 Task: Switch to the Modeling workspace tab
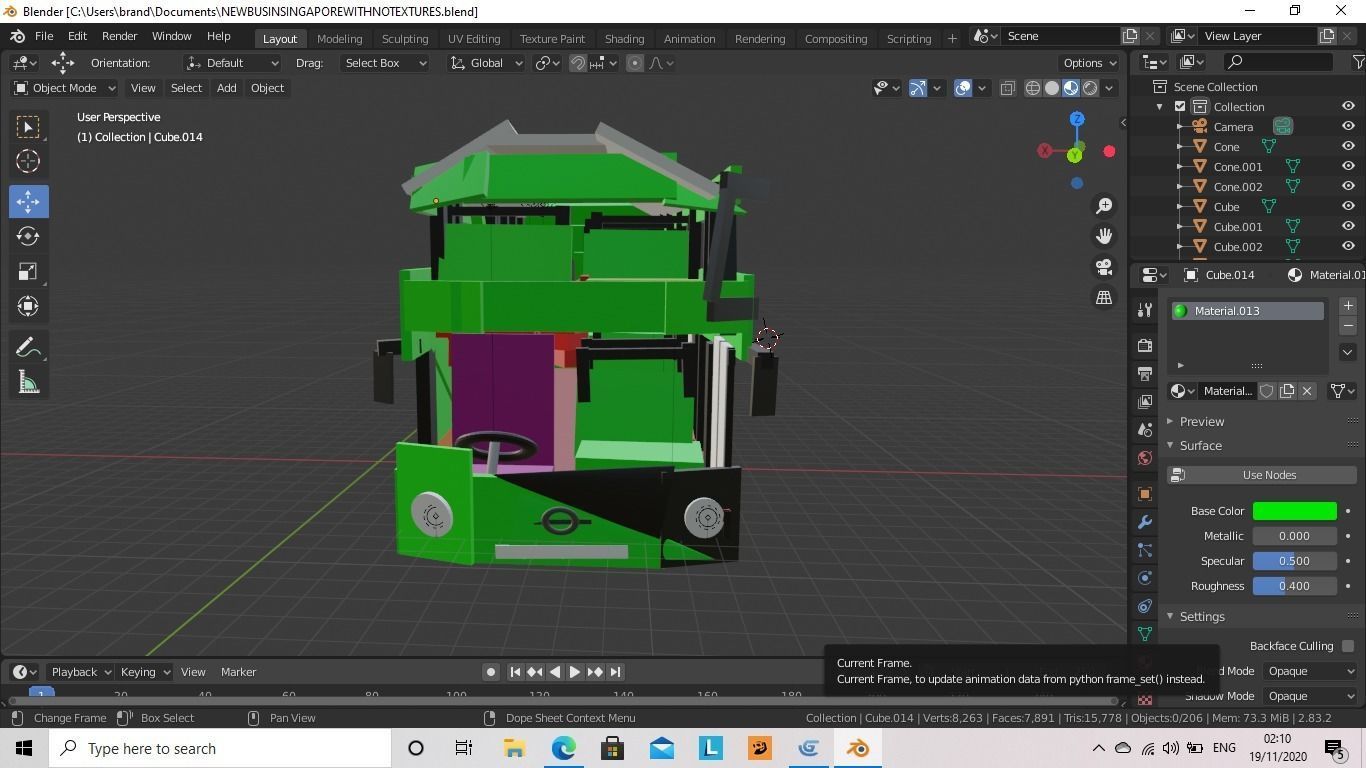pyautogui.click(x=339, y=38)
